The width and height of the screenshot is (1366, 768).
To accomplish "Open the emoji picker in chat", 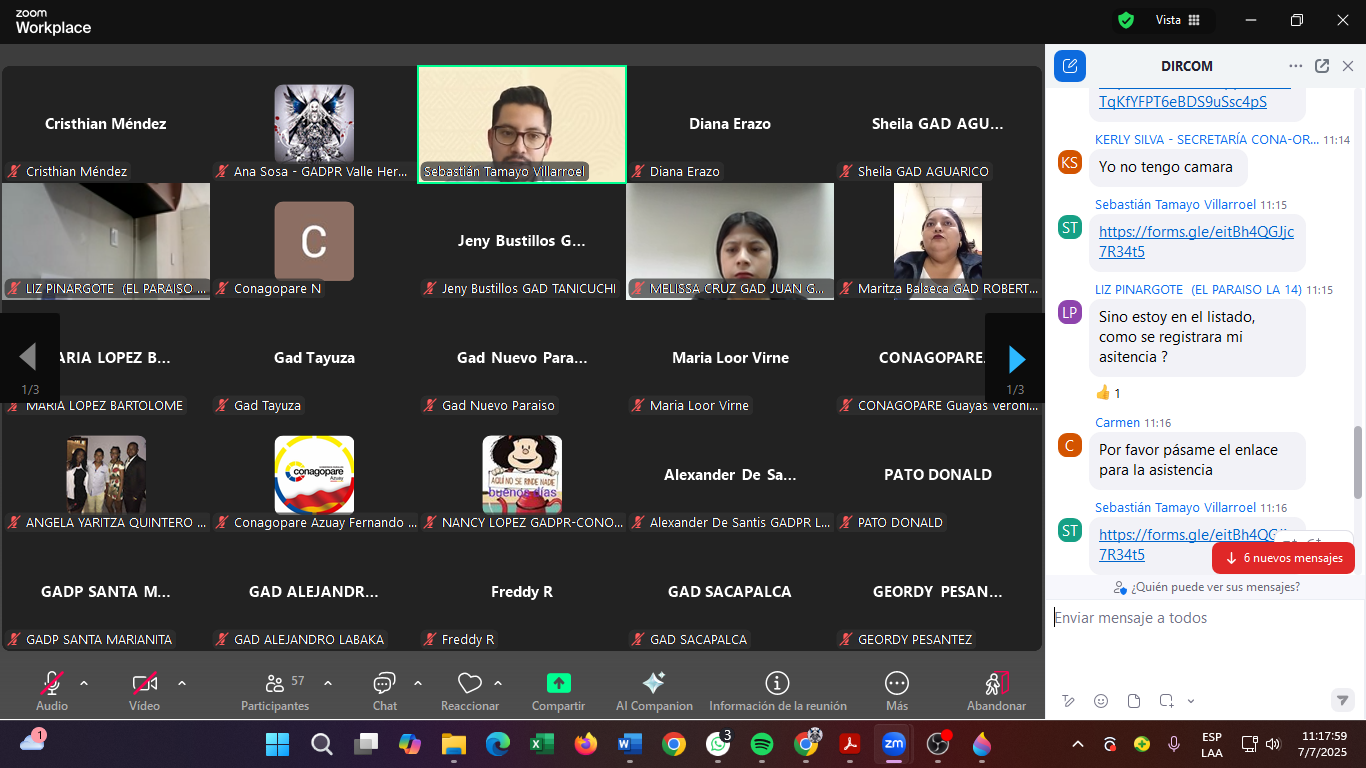I will (1101, 701).
